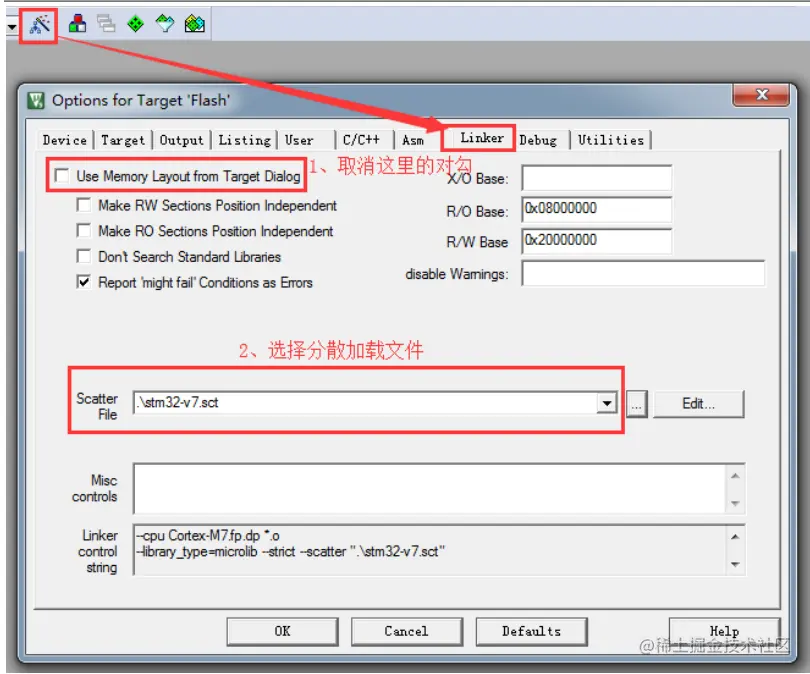The image size is (810, 674).
Task: Switch to the Output tab
Action: point(181,140)
